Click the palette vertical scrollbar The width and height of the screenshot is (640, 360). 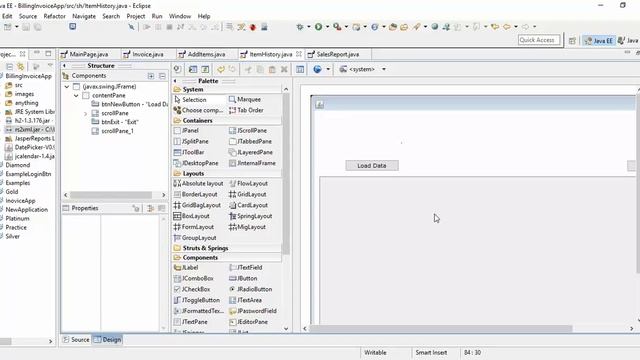point(286,173)
